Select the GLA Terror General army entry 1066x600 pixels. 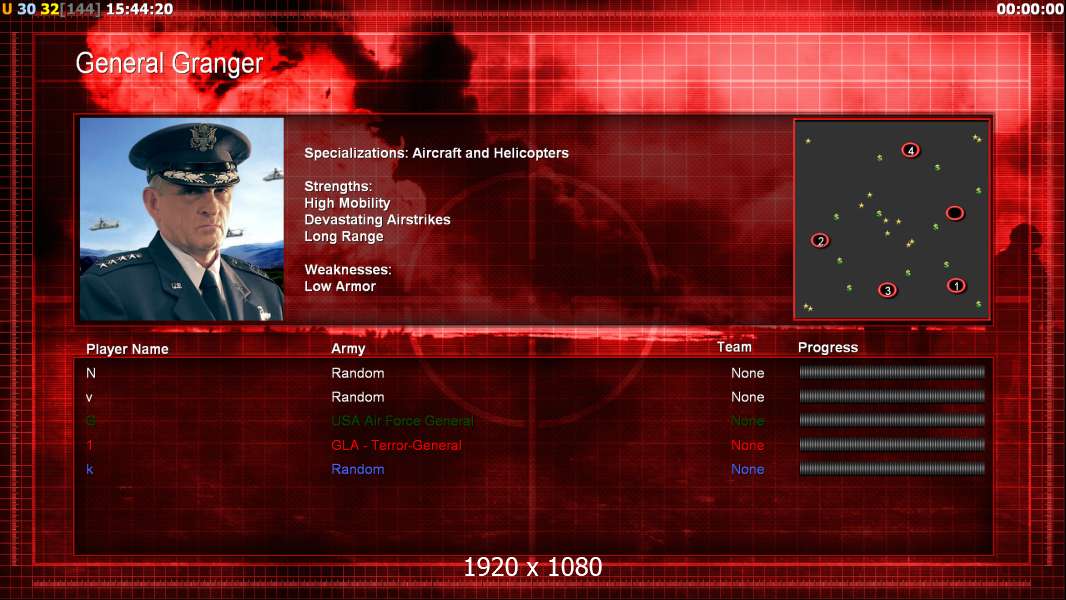click(396, 445)
